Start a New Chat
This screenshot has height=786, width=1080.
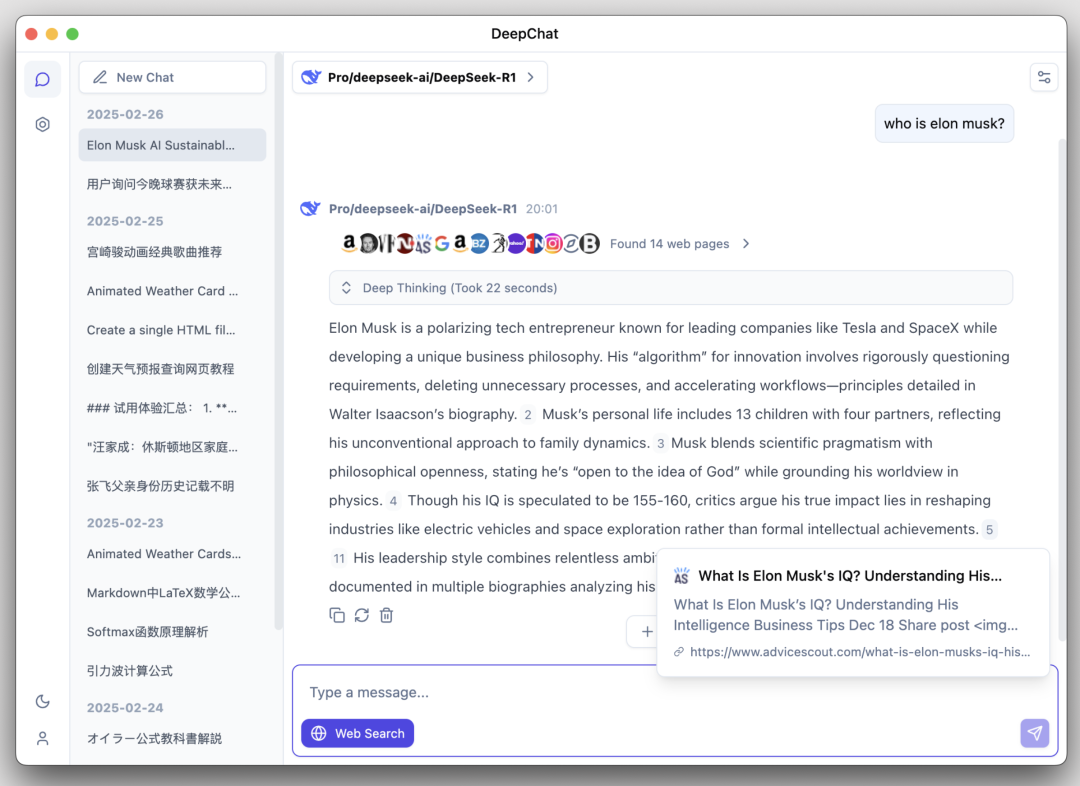click(172, 77)
